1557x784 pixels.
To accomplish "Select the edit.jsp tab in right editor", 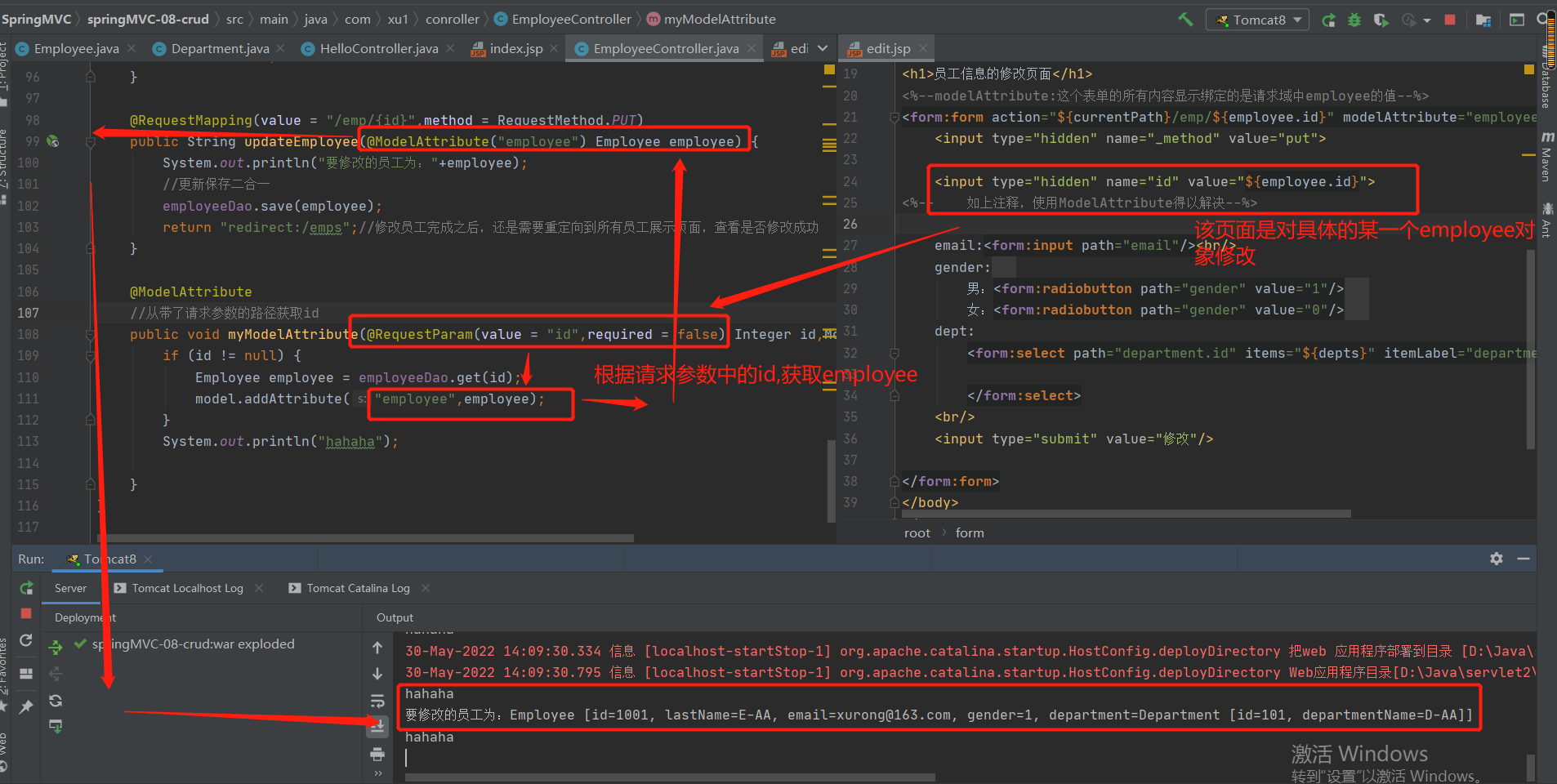I will coord(888,49).
